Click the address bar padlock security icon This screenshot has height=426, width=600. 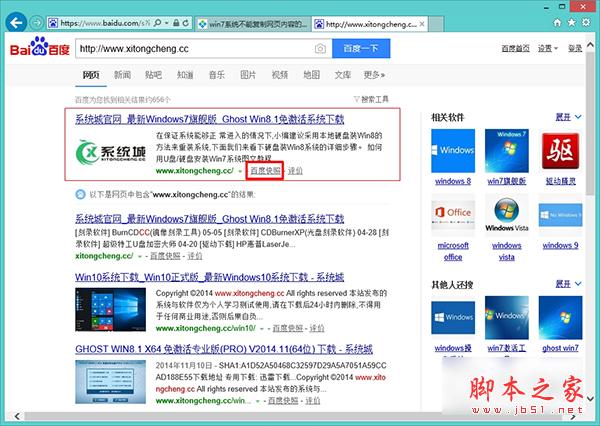pos(176,23)
